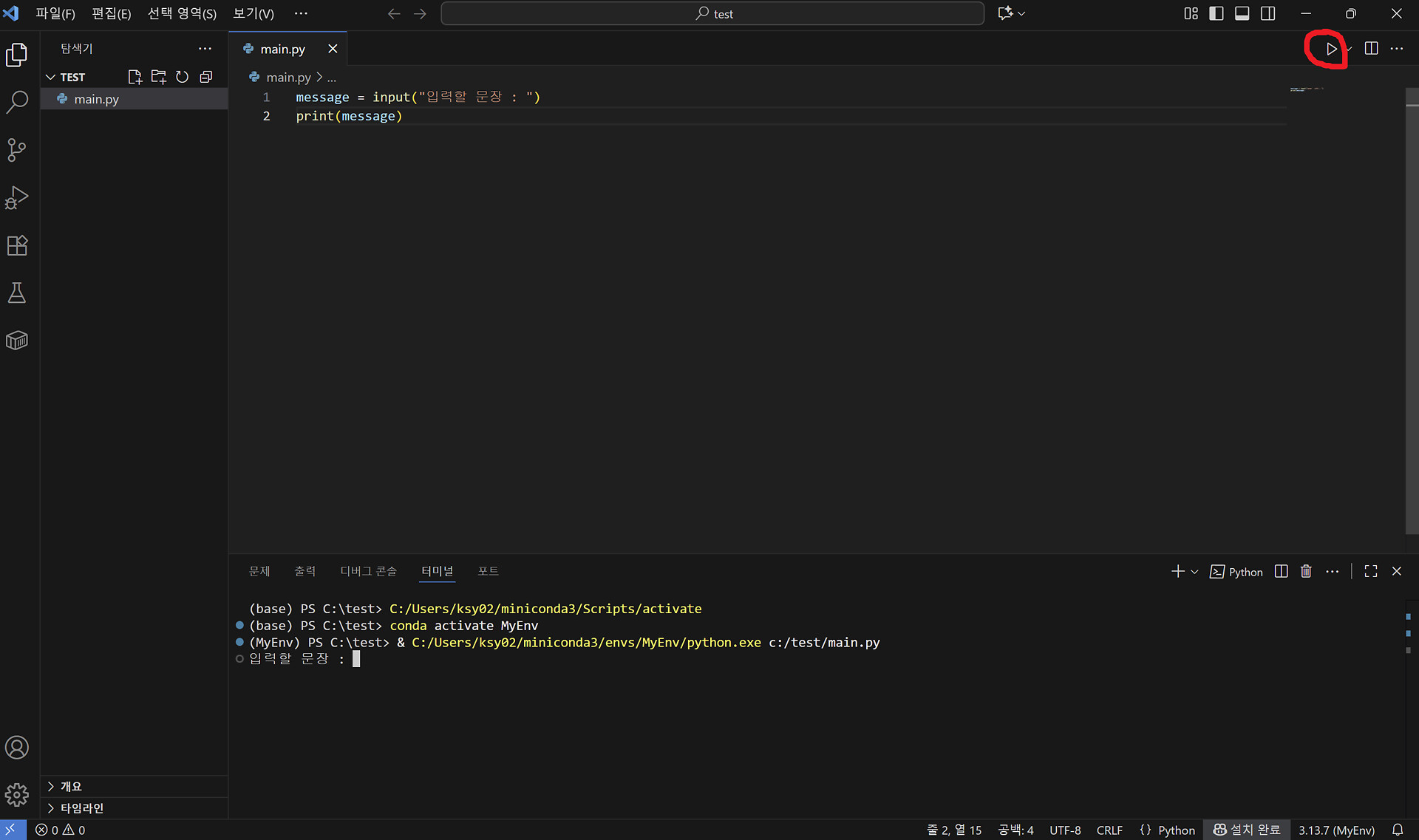Open the Source Control view
This screenshot has width=1419, height=840.
coord(16,150)
